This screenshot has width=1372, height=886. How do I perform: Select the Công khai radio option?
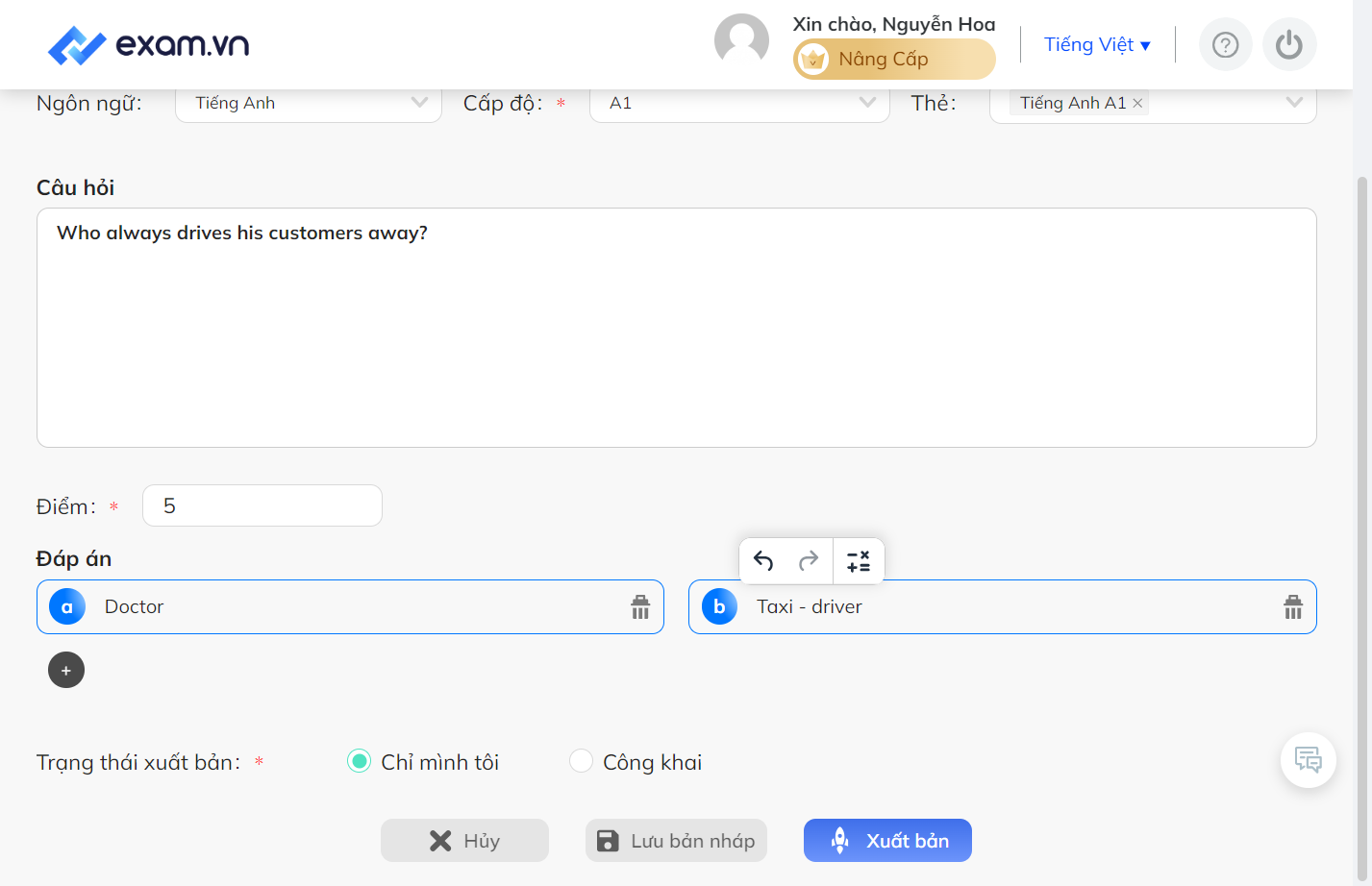pos(581,761)
